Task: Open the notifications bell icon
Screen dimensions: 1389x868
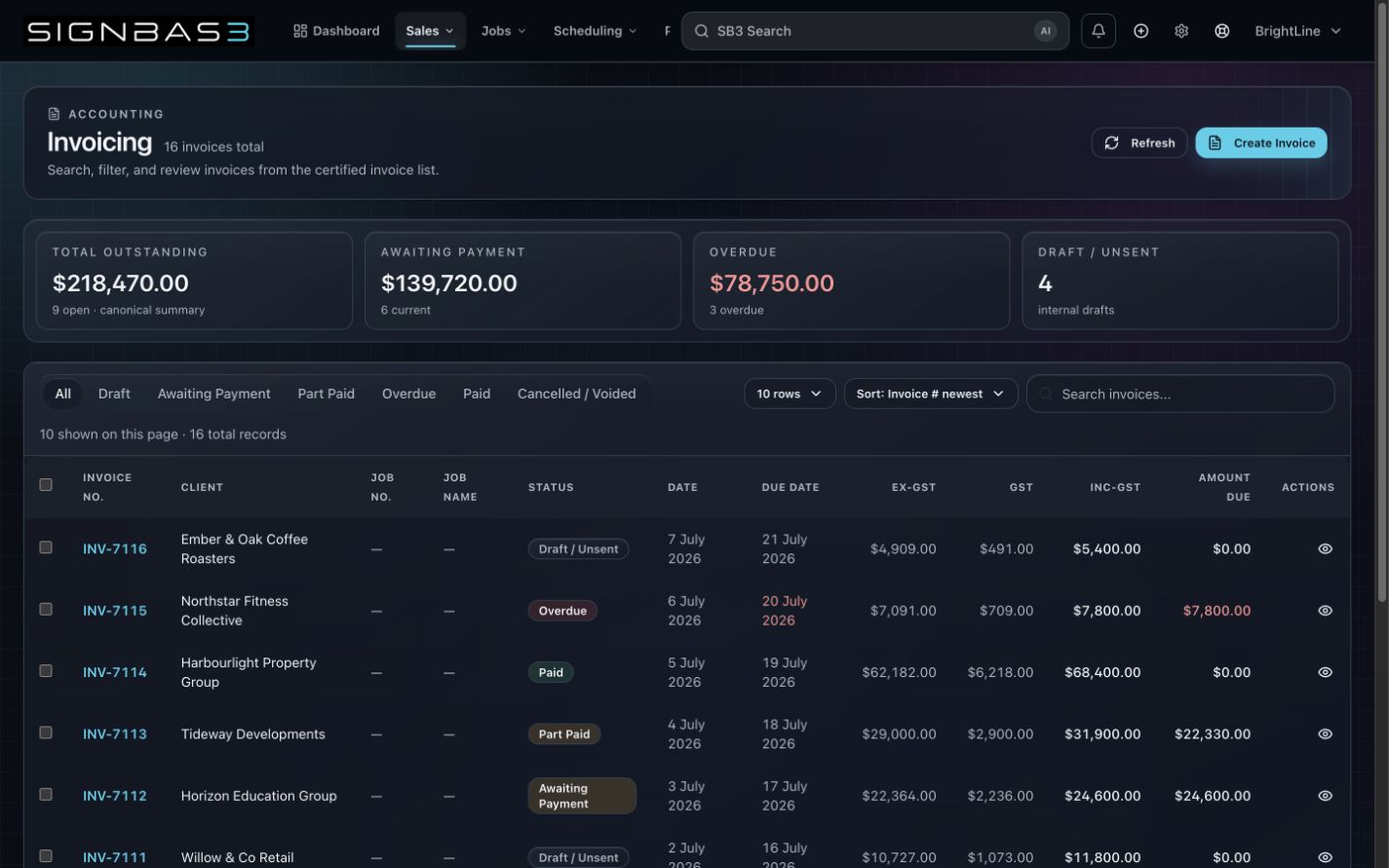Action: click(x=1099, y=31)
